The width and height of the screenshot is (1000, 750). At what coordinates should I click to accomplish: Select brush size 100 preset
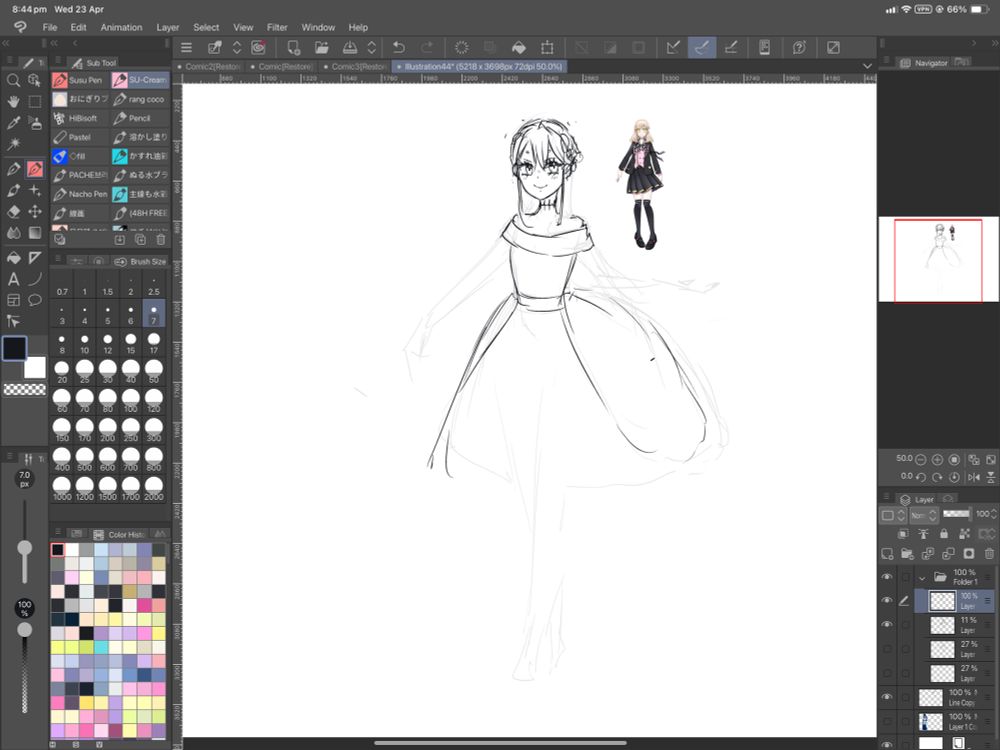coord(131,400)
